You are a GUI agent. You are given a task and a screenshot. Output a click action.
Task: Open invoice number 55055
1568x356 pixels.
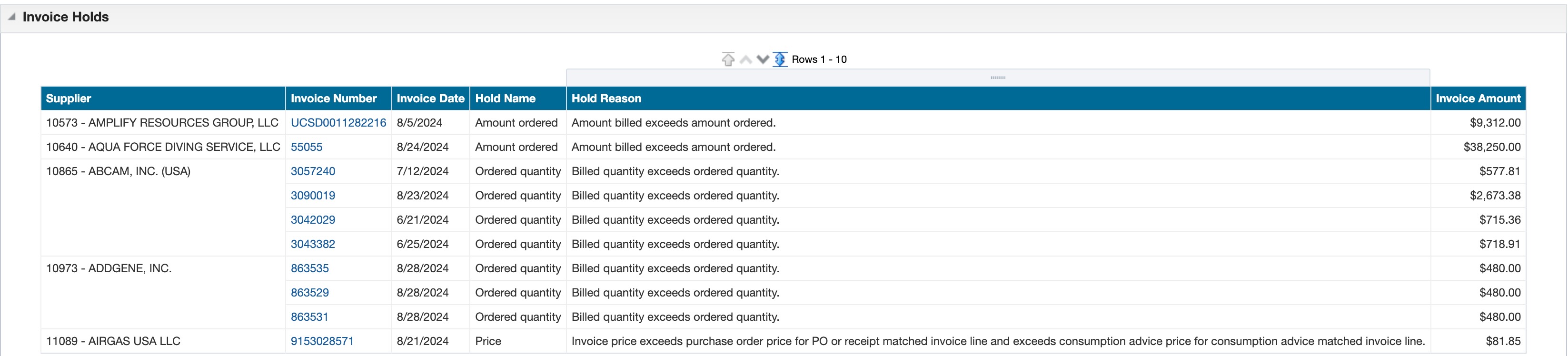306,147
